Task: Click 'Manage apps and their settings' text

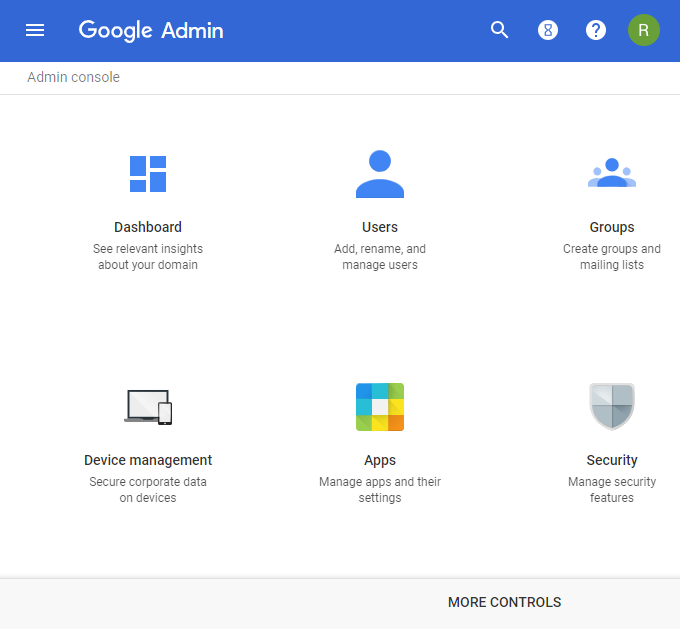Action: pyautogui.click(x=380, y=490)
